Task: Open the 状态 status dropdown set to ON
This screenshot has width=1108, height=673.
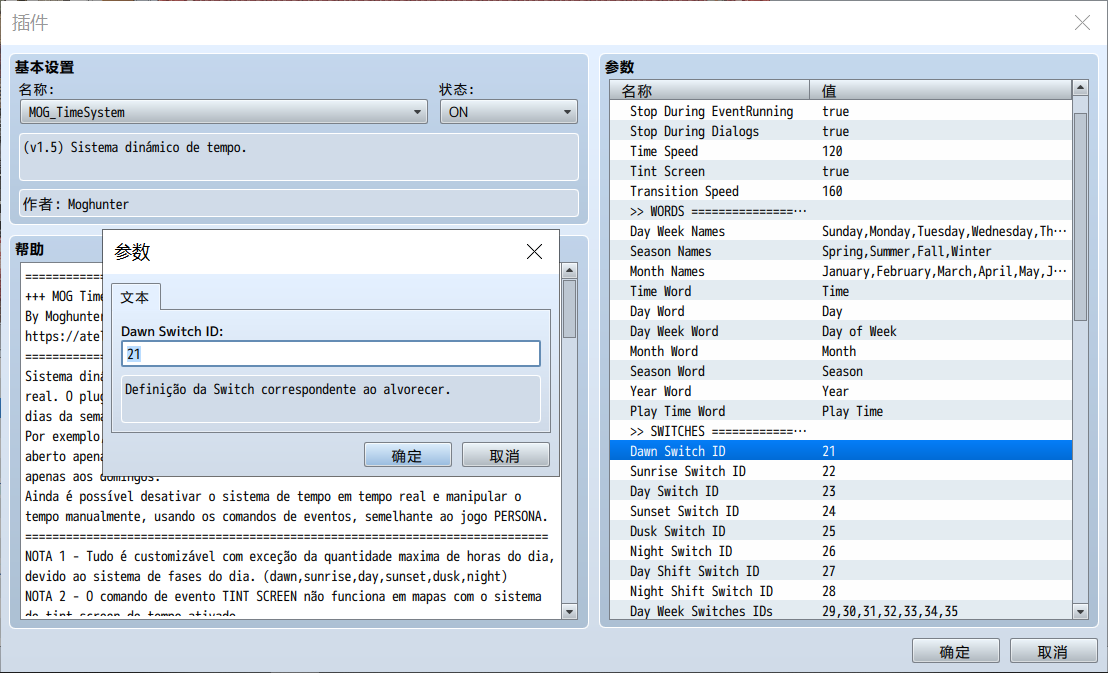Action: point(509,112)
